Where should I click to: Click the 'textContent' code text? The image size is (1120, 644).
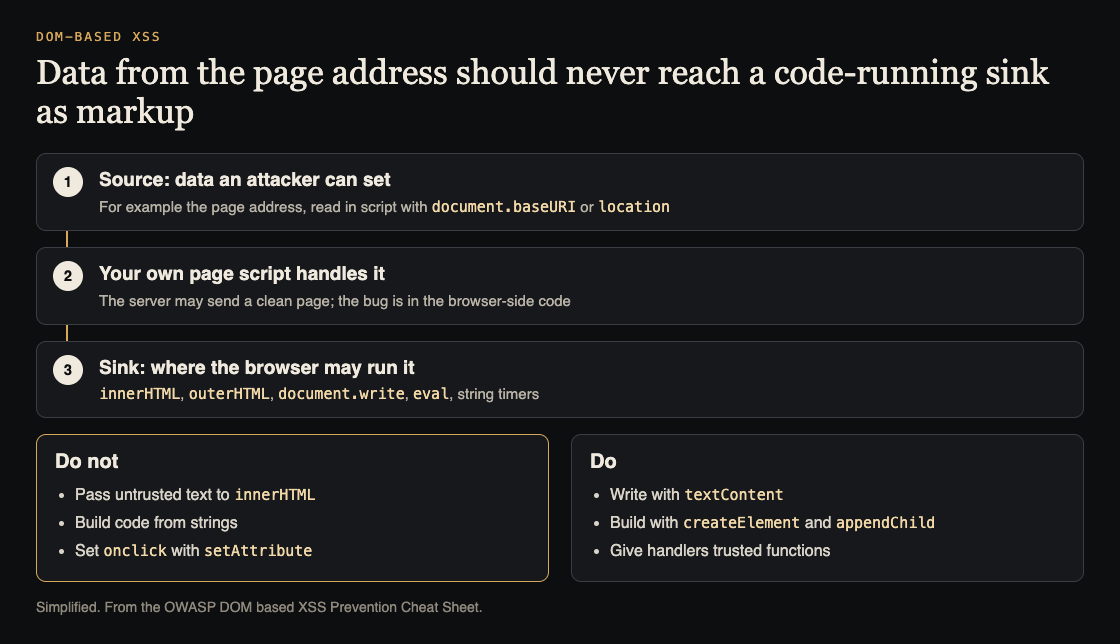pyautogui.click(x=734, y=494)
